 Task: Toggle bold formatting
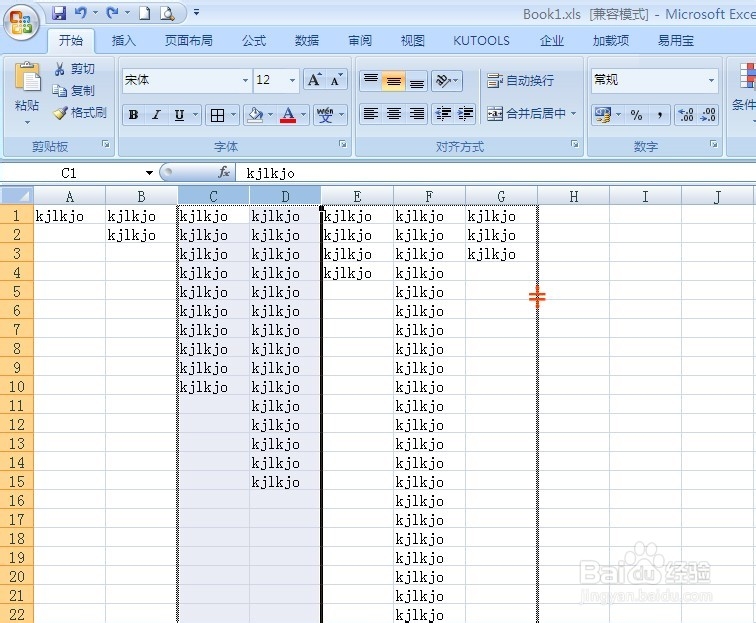[134, 115]
